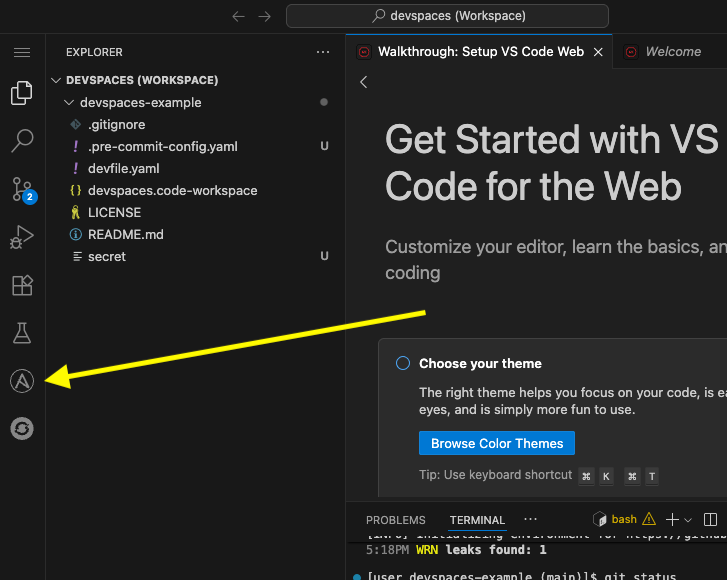Screen dimensions: 727x580
Task: Go back with the navigation left arrow
Action: pos(238,17)
